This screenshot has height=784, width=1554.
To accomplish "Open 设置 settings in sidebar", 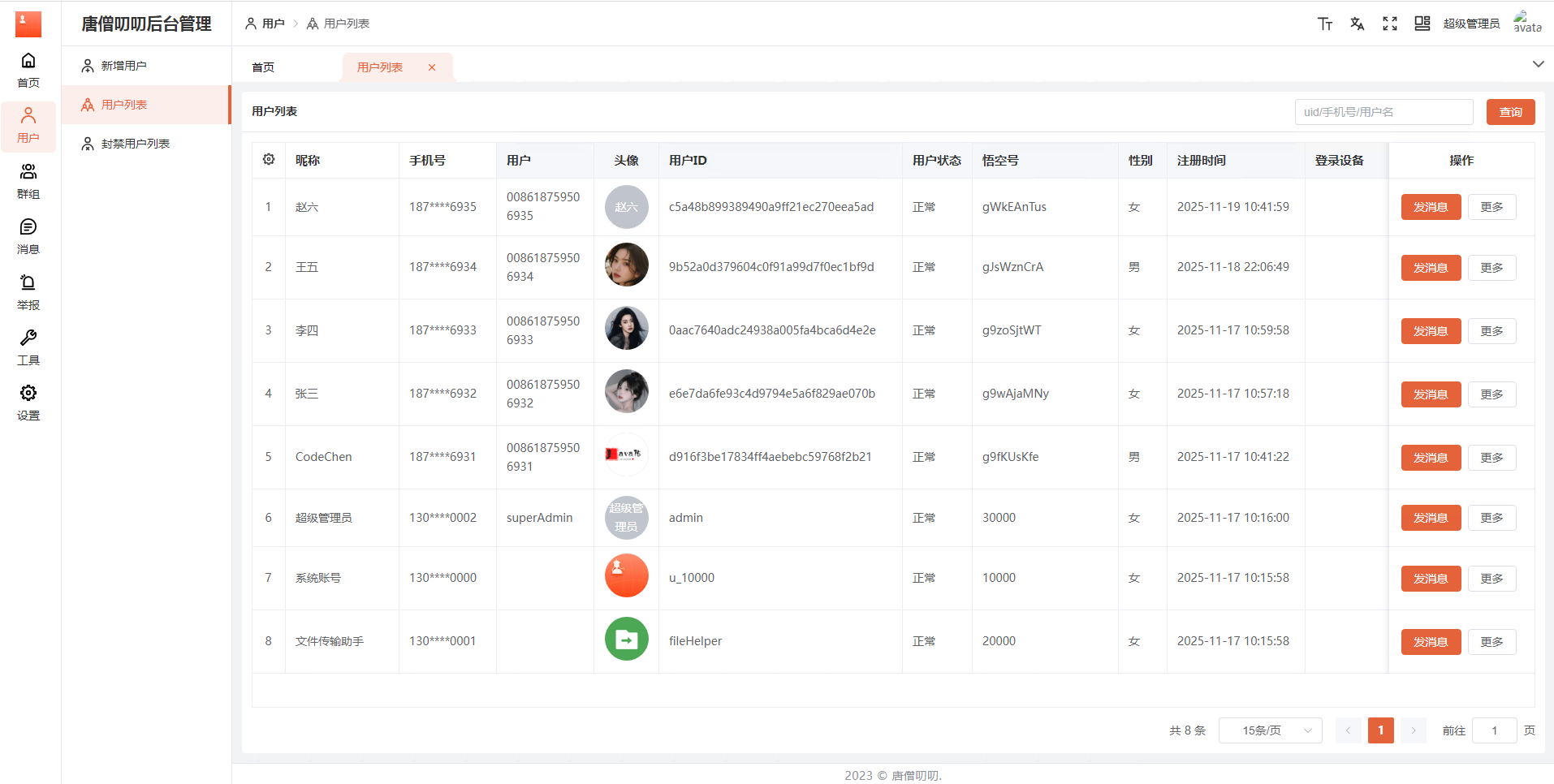I will click(x=28, y=403).
